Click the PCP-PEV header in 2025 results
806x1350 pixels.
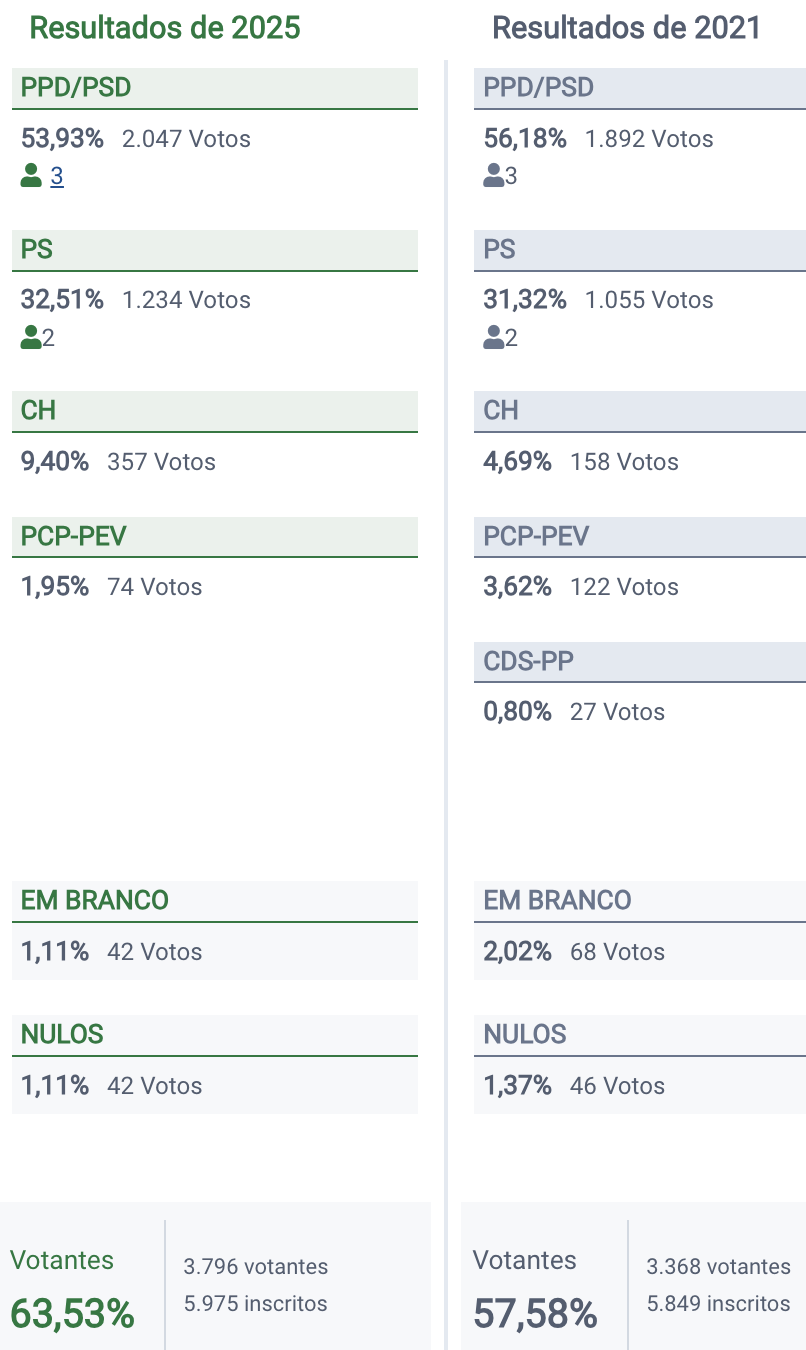coord(74,537)
